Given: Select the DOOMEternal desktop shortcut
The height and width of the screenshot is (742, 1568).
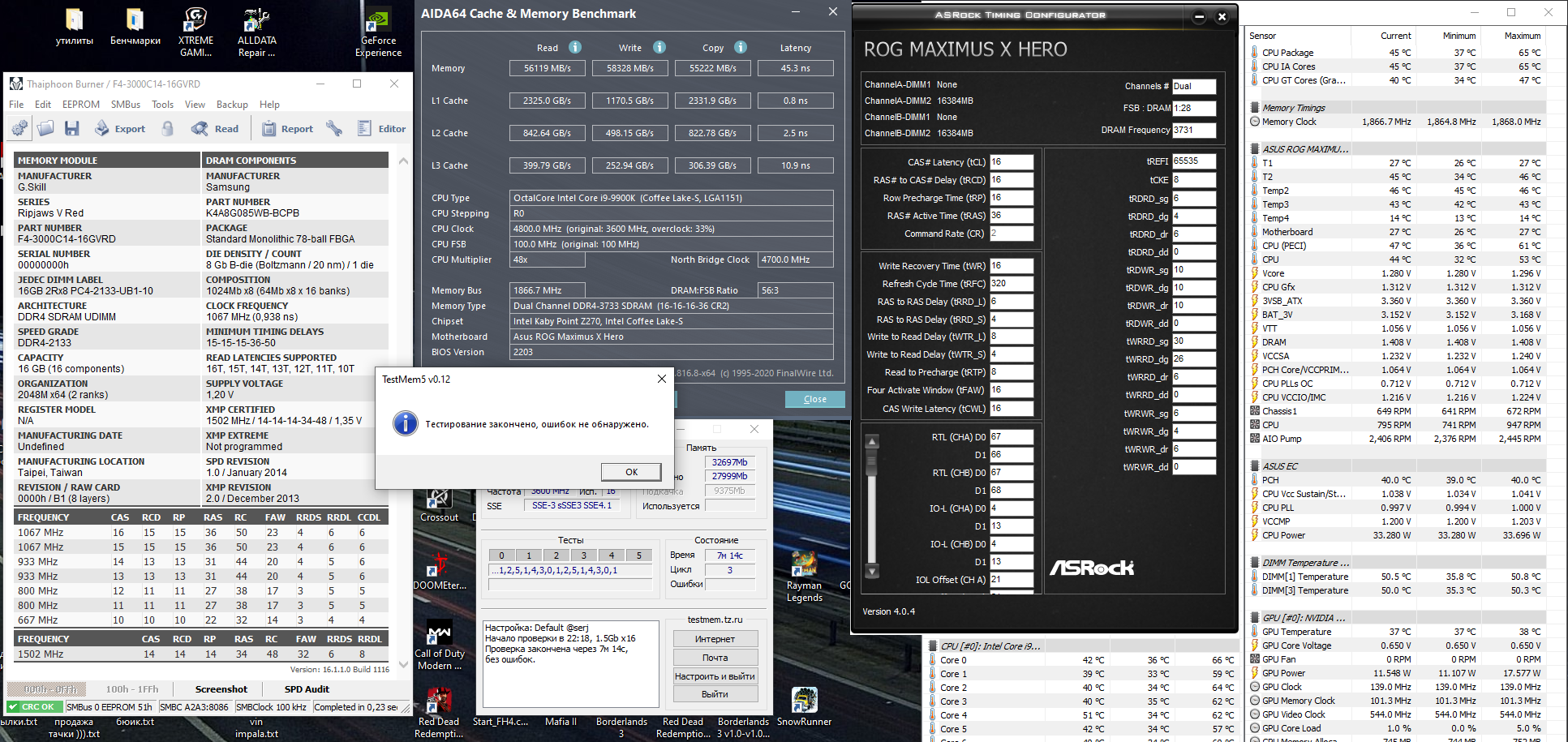Looking at the screenshot, I should pyautogui.click(x=440, y=571).
